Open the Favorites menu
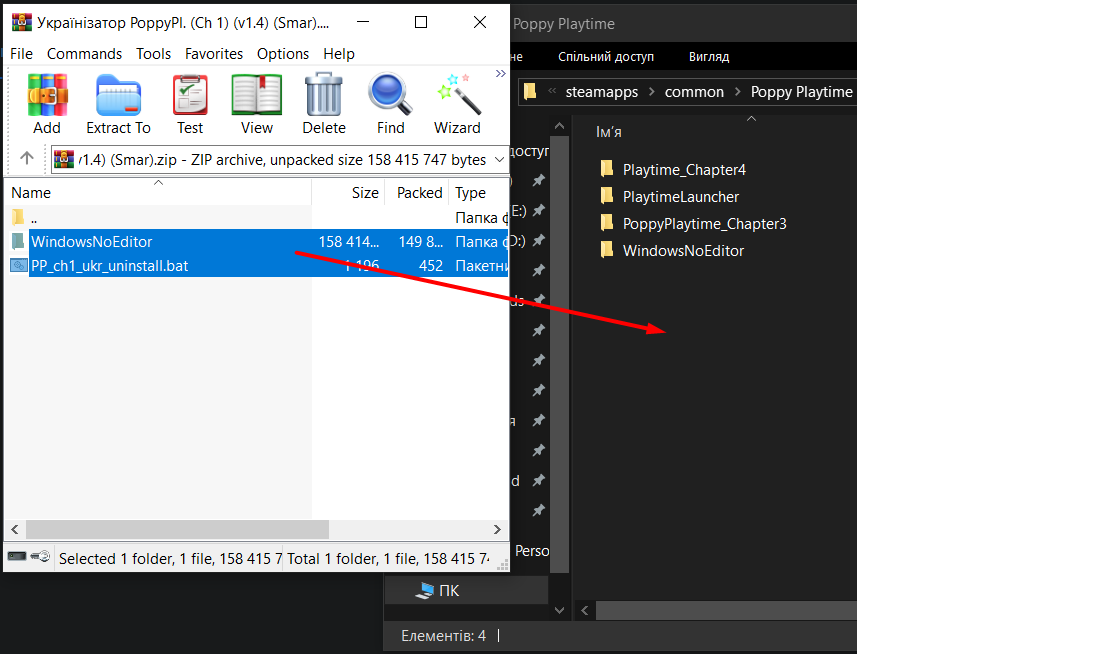 (214, 54)
